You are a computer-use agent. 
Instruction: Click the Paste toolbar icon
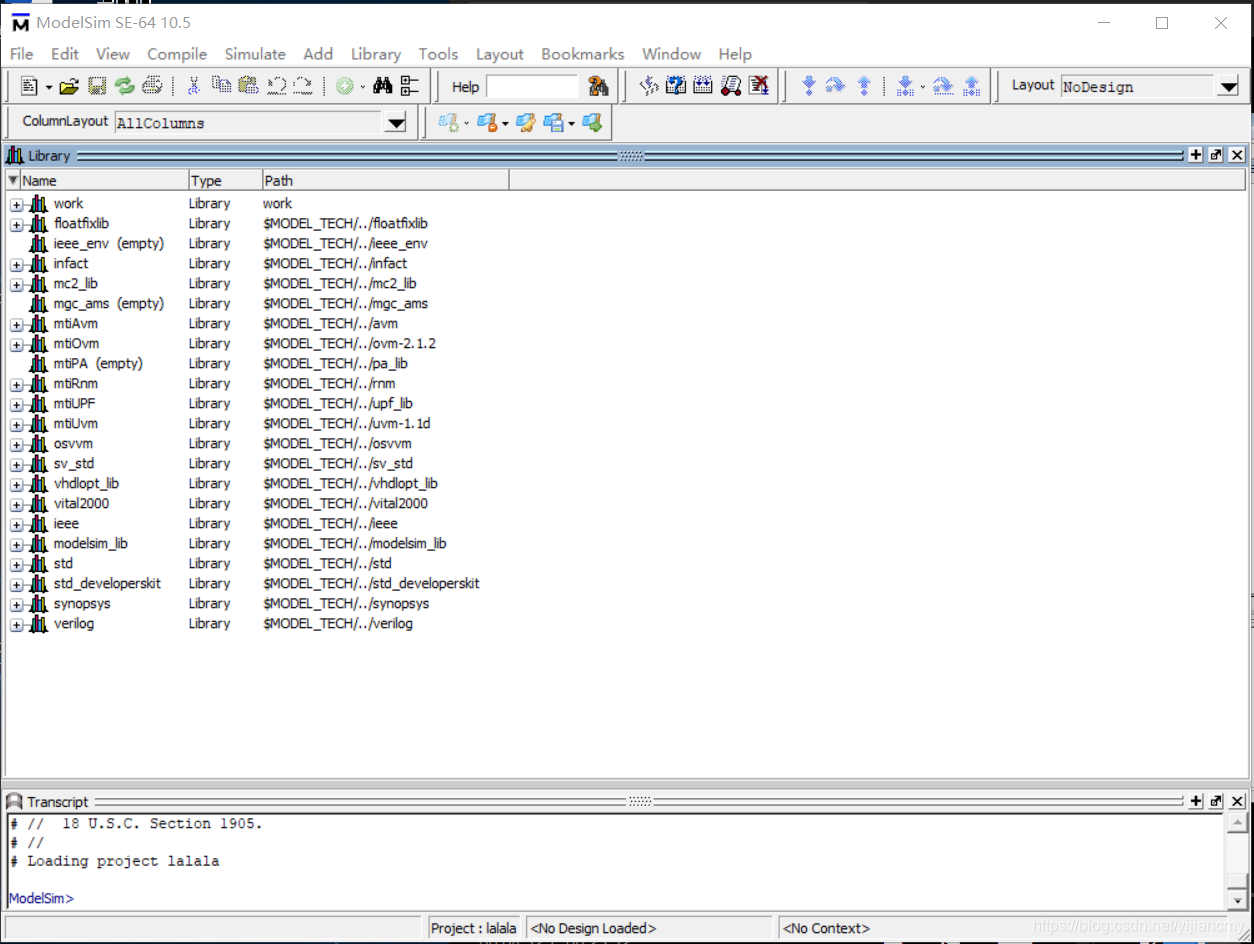pos(248,87)
